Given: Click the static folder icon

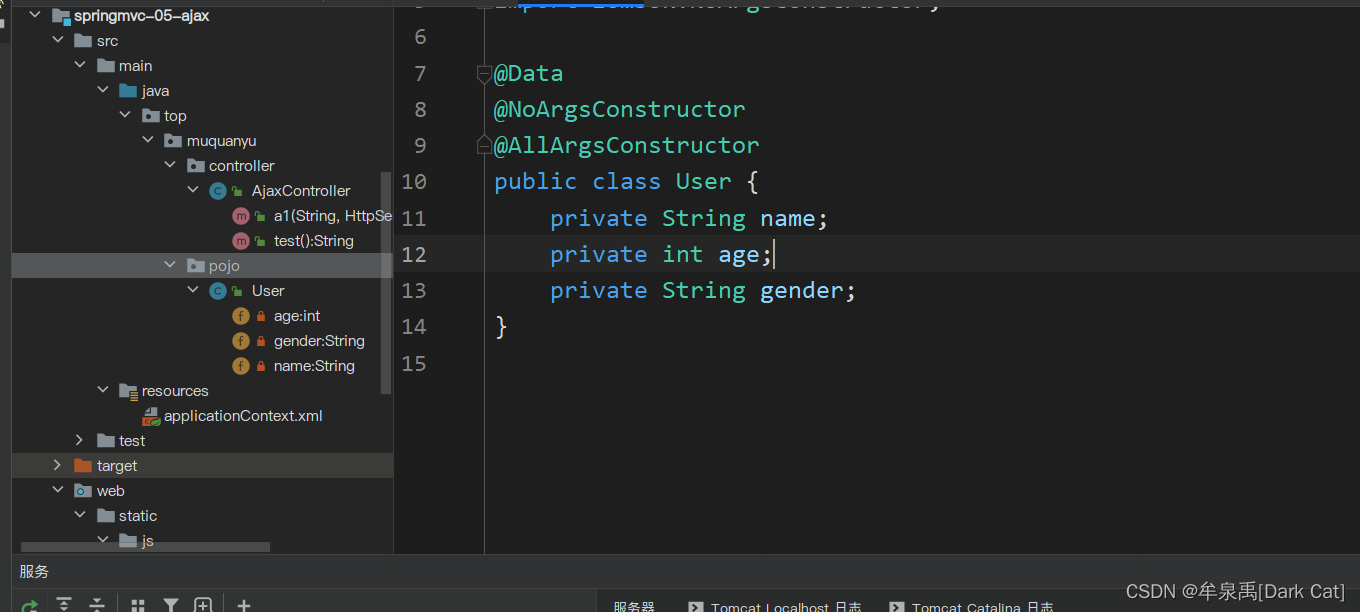Looking at the screenshot, I should (x=106, y=515).
